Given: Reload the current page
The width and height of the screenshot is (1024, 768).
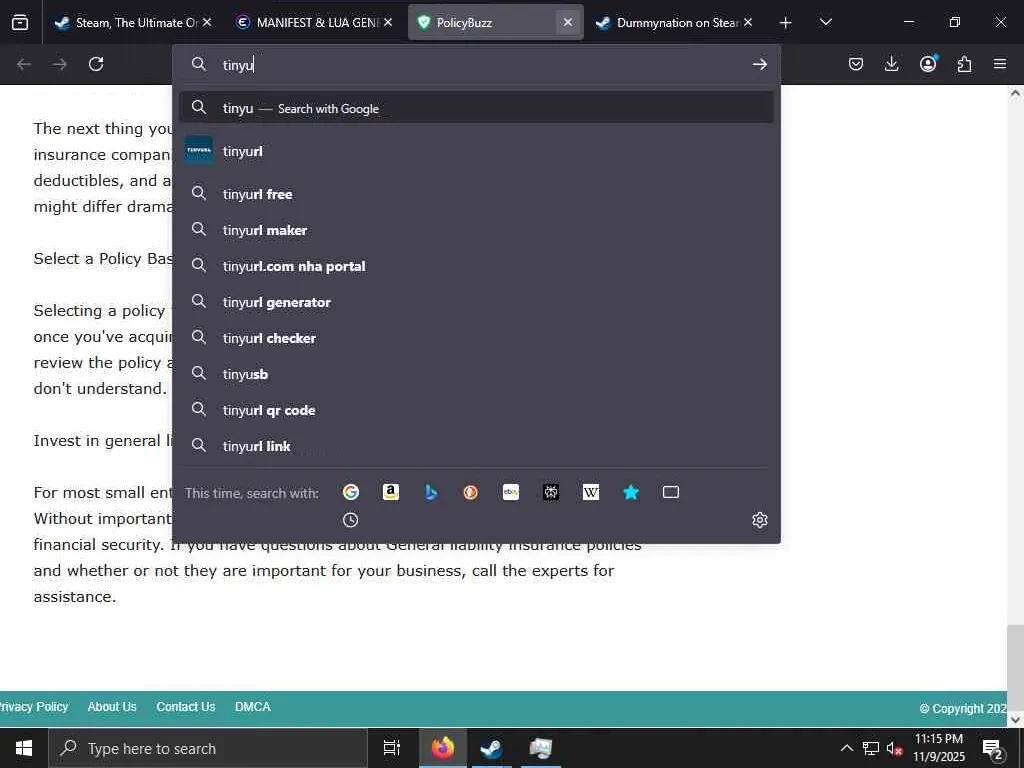Looking at the screenshot, I should [96, 64].
